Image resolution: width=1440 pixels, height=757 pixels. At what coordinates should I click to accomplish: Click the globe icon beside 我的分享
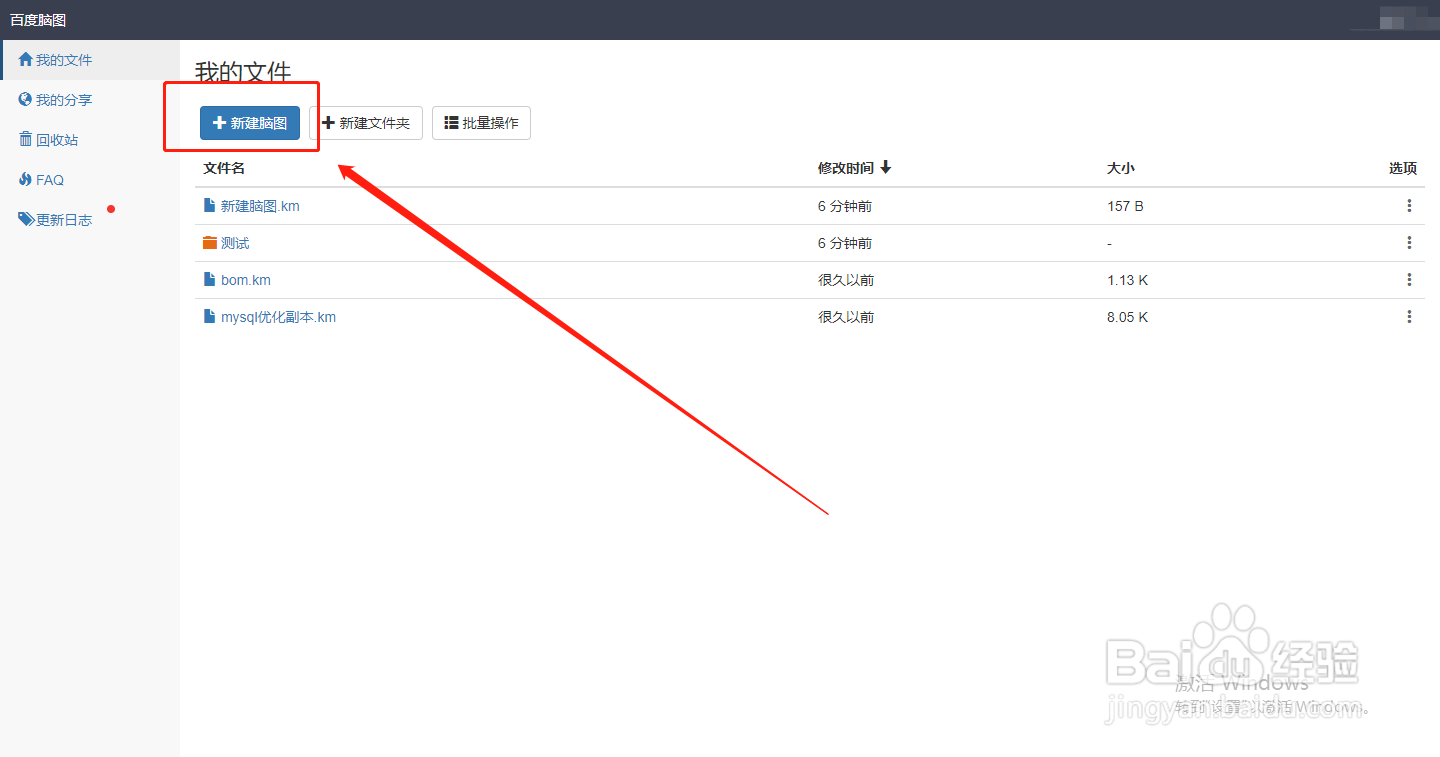(x=26, y=99)
